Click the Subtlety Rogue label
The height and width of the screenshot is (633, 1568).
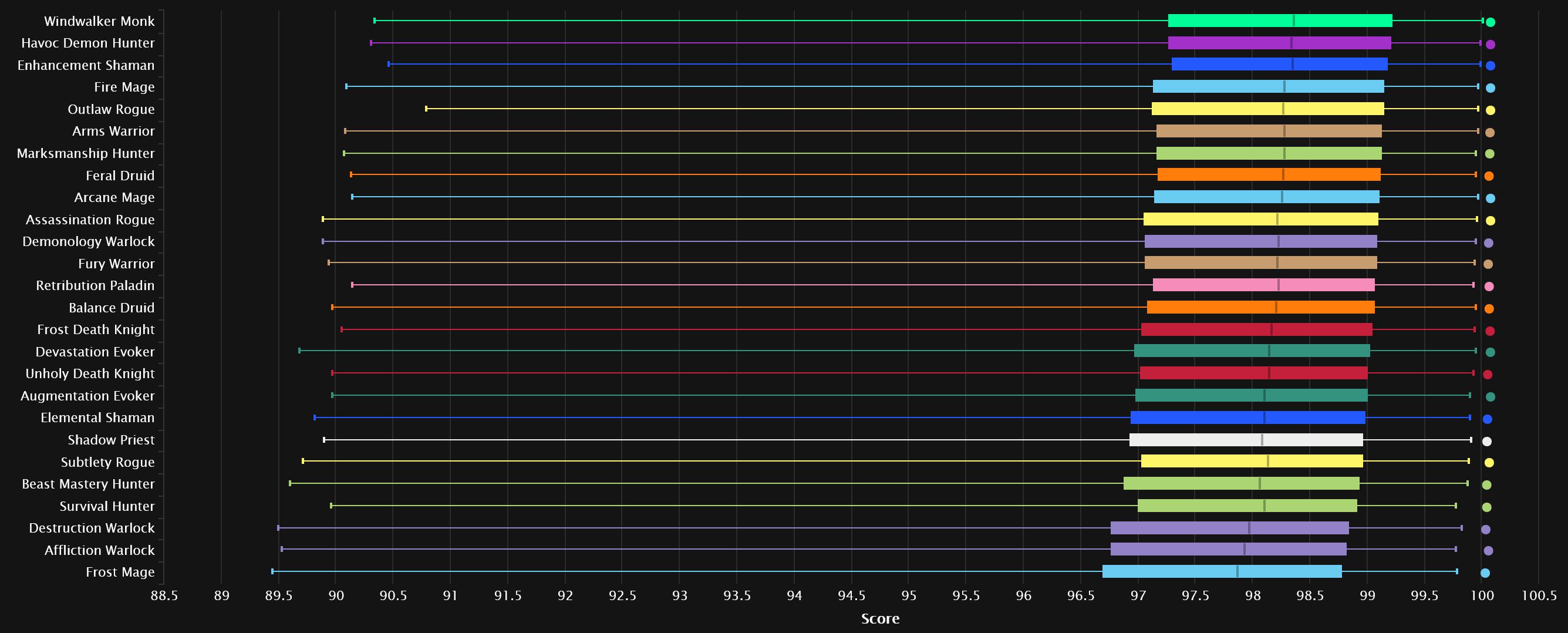click(x=108, y=462)
